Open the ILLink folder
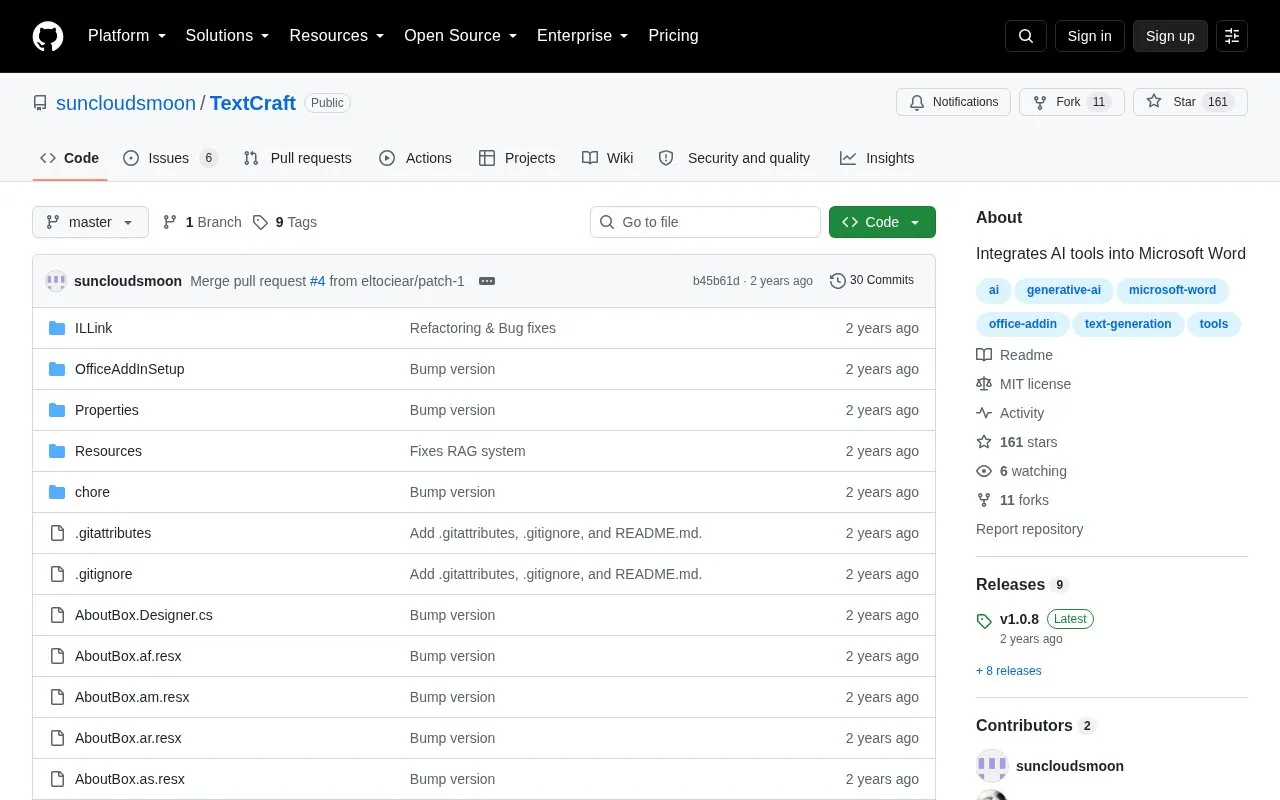 (x=93, y=328)
